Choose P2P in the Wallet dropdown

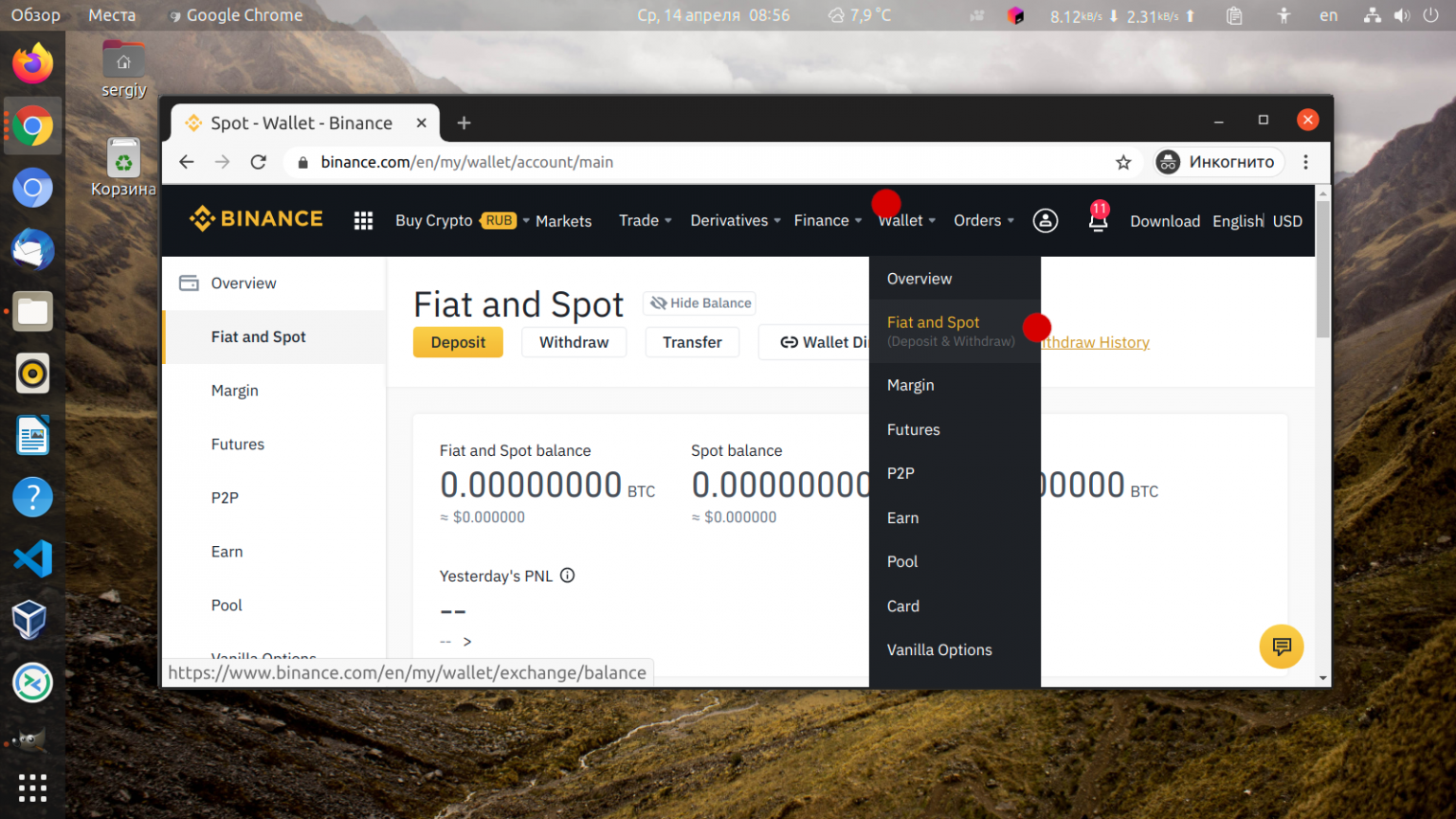click(x=955, y=473)
